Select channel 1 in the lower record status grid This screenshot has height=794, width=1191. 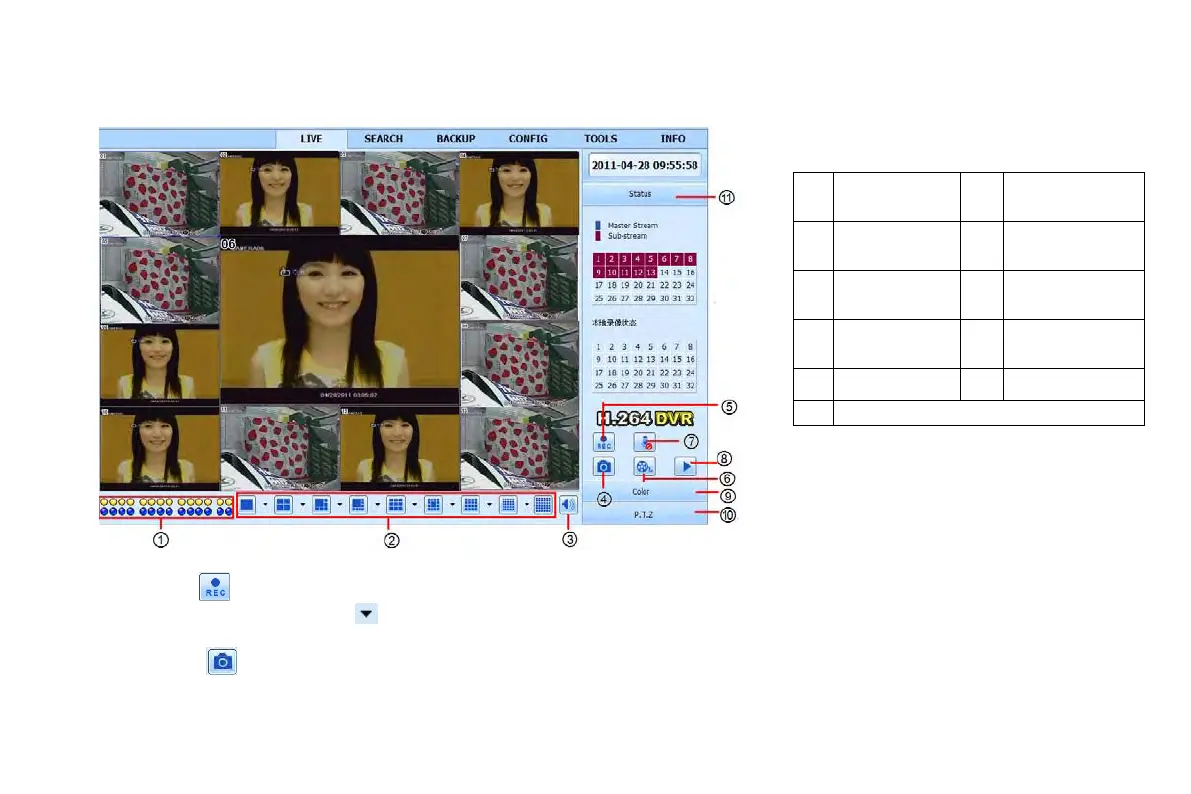pos(599,347)
